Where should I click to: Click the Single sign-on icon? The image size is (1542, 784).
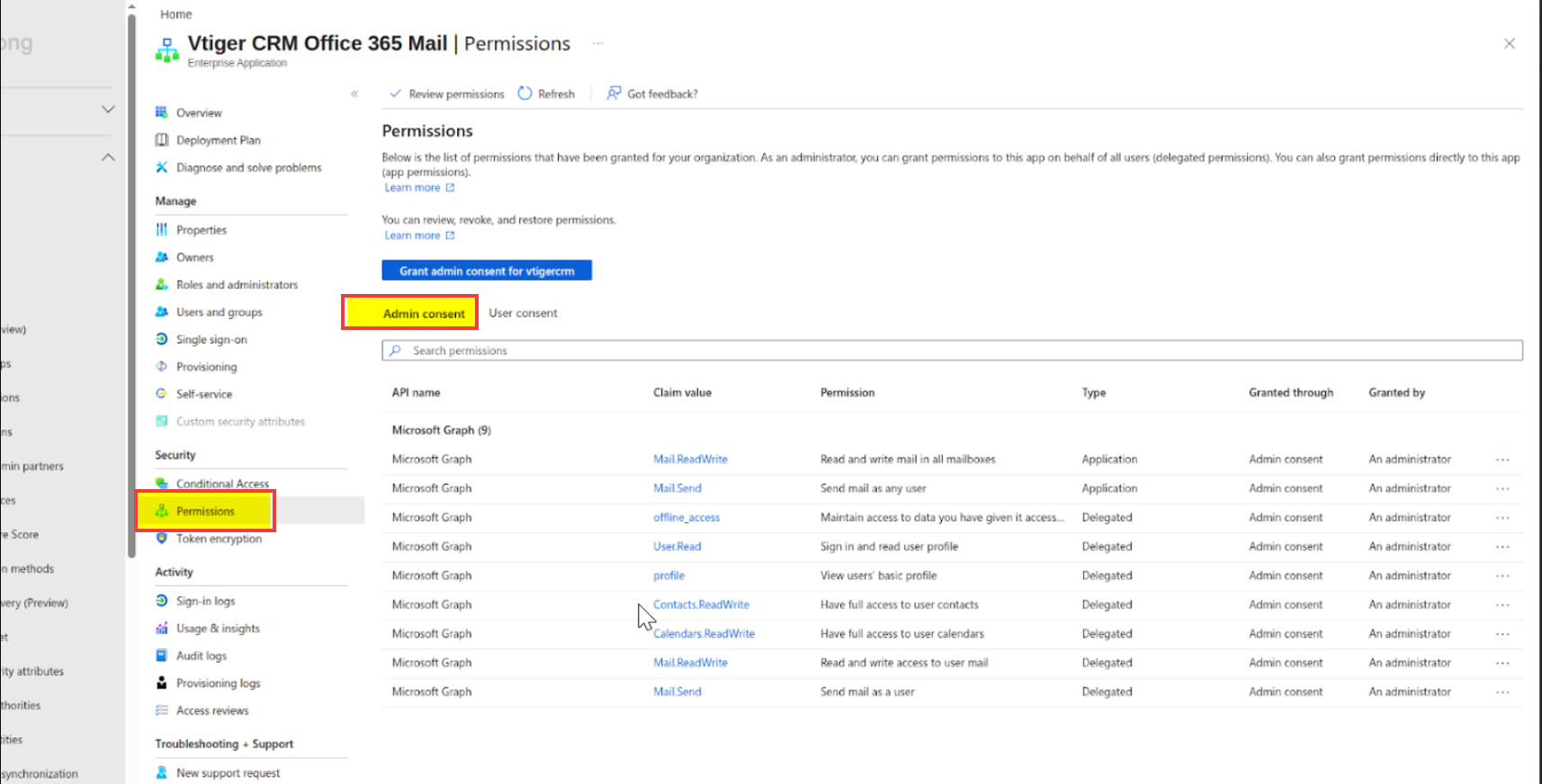(162, 339)
